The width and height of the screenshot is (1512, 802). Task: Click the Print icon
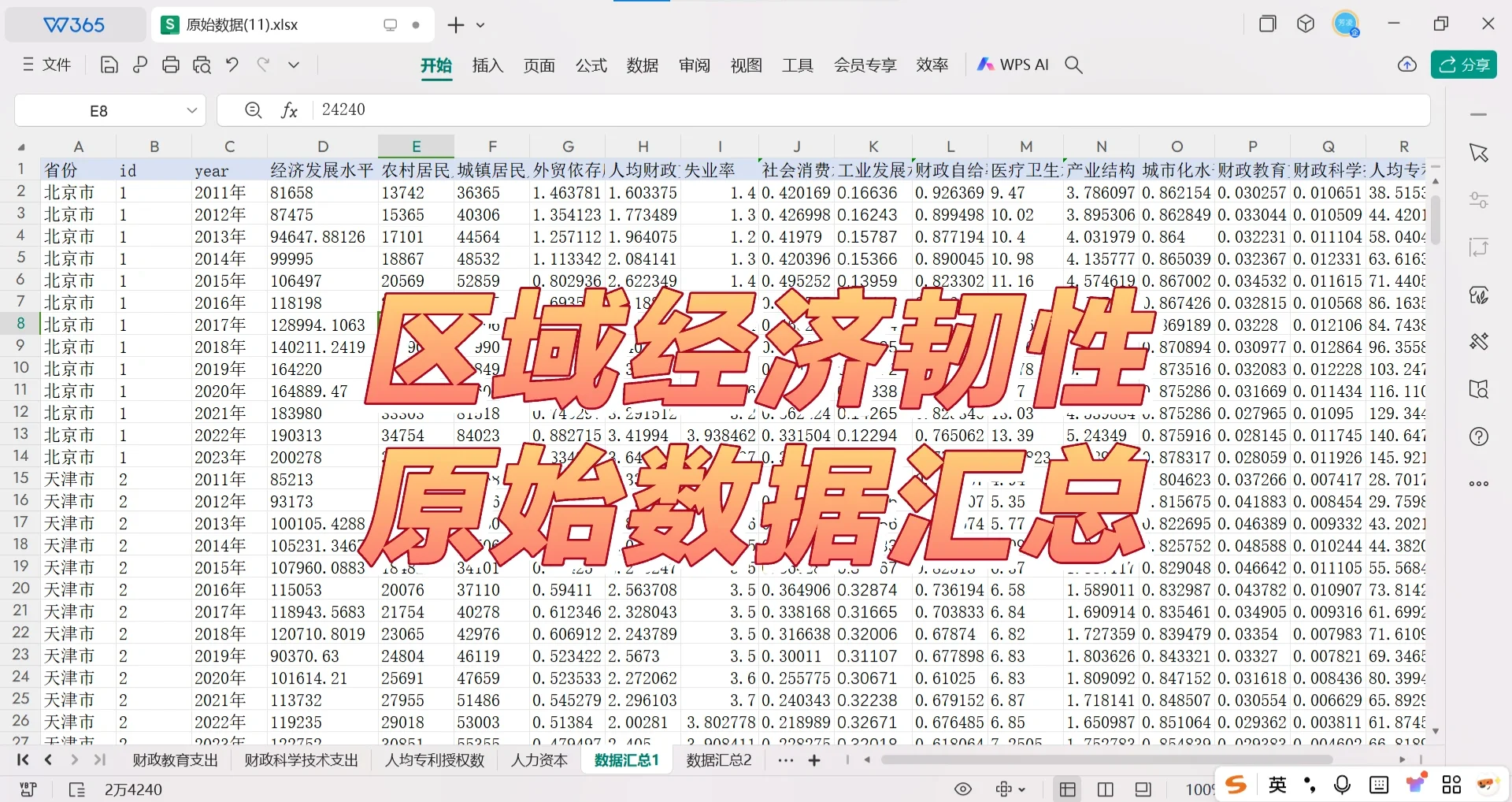(171, 65)
